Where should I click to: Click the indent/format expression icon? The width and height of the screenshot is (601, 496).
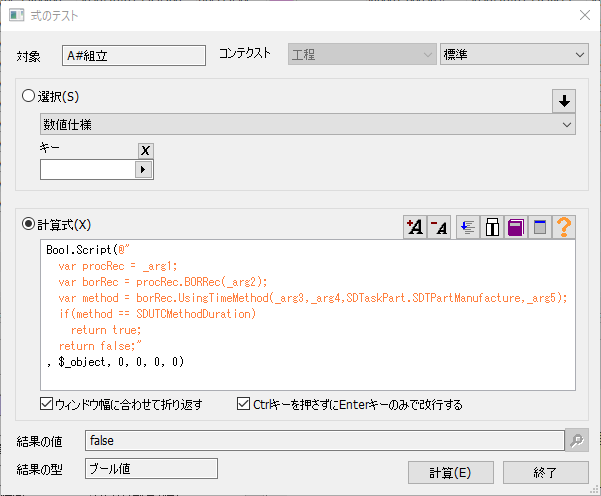click(467, 227)
